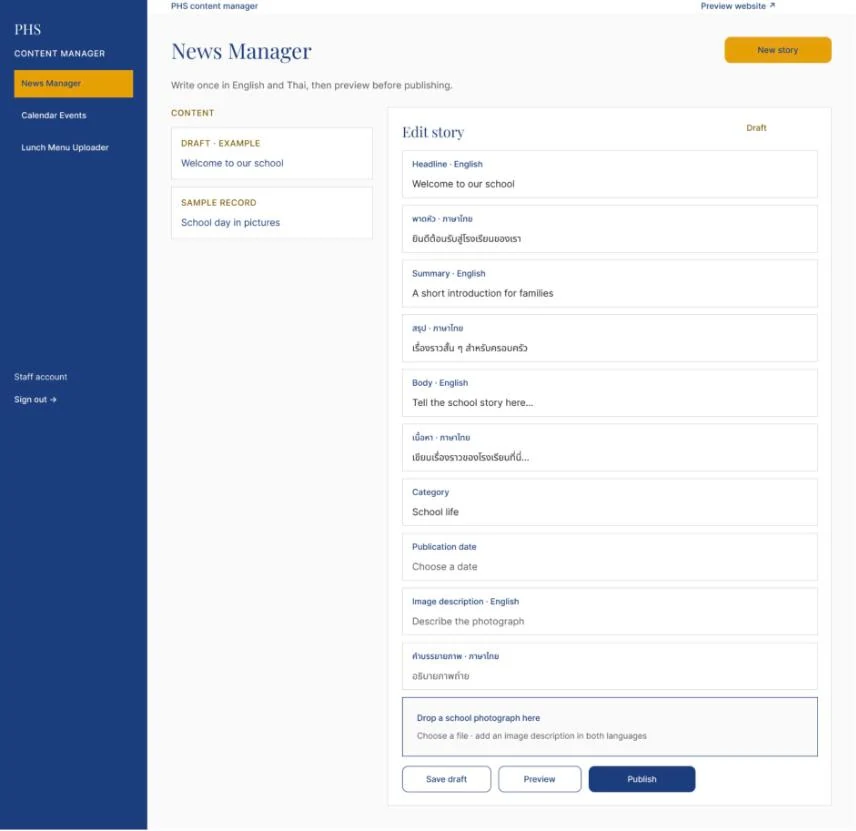This screenshot has height=831, width=856.
Task: Click the 'SAMPLE RECORD' label
Action: [218, 203]
